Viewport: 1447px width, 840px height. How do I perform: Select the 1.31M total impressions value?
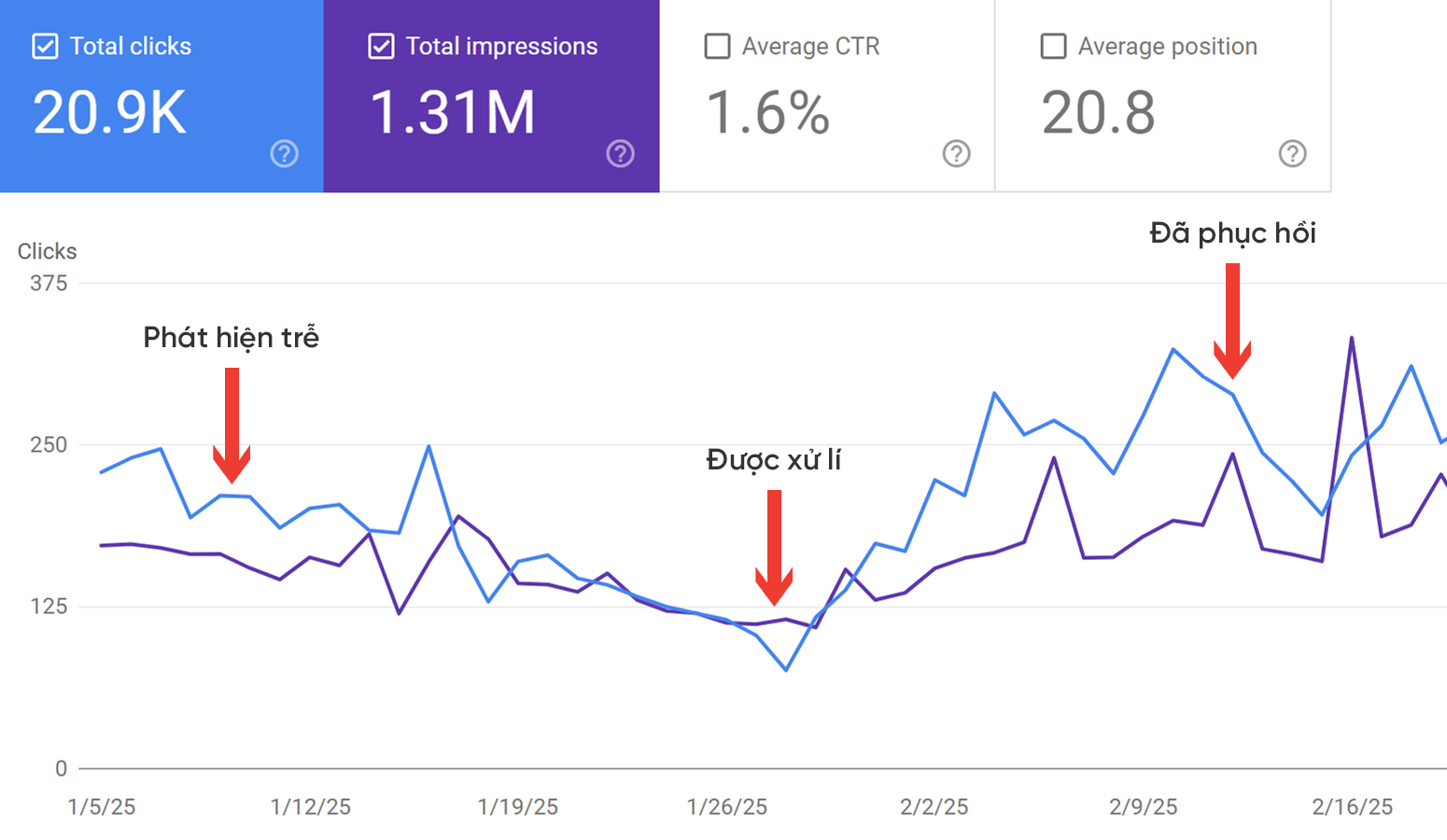click(x=453, y=113)
